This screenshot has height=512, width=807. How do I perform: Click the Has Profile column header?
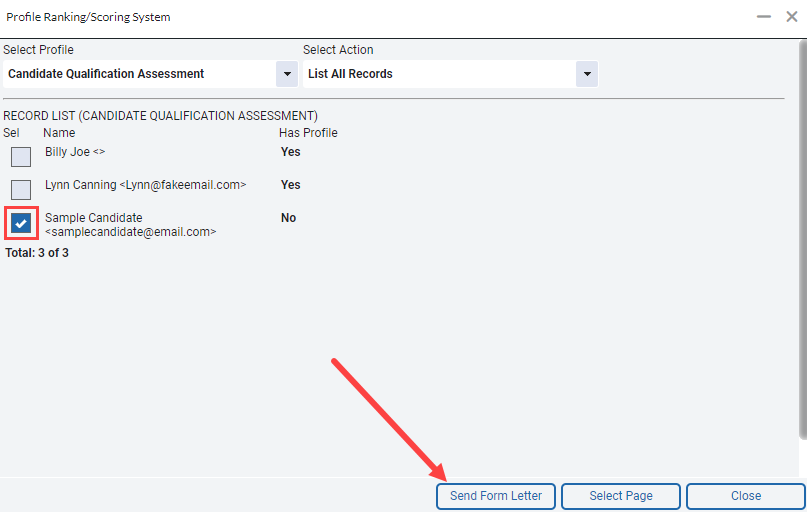[308, 133]
